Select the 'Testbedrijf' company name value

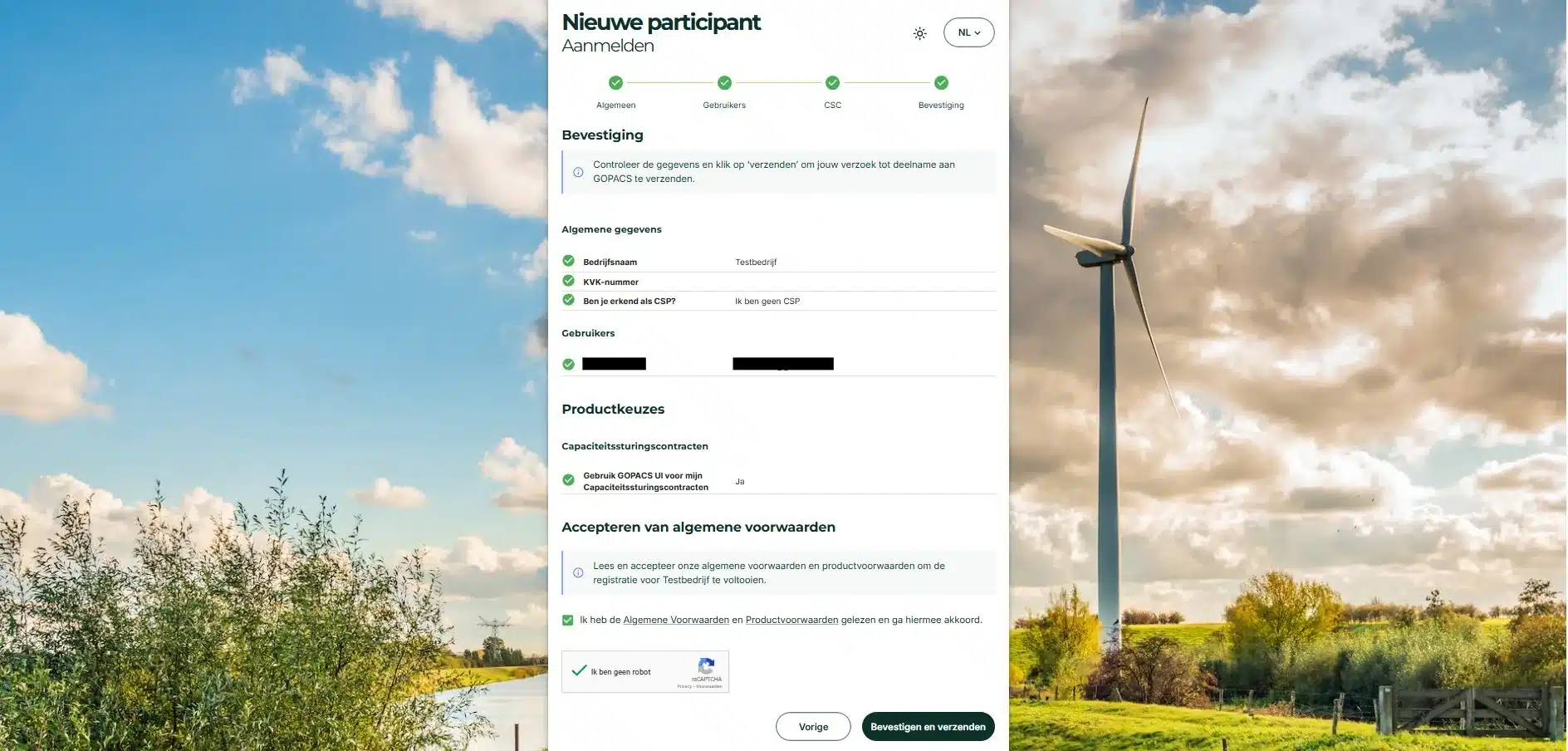coord(756,262)
